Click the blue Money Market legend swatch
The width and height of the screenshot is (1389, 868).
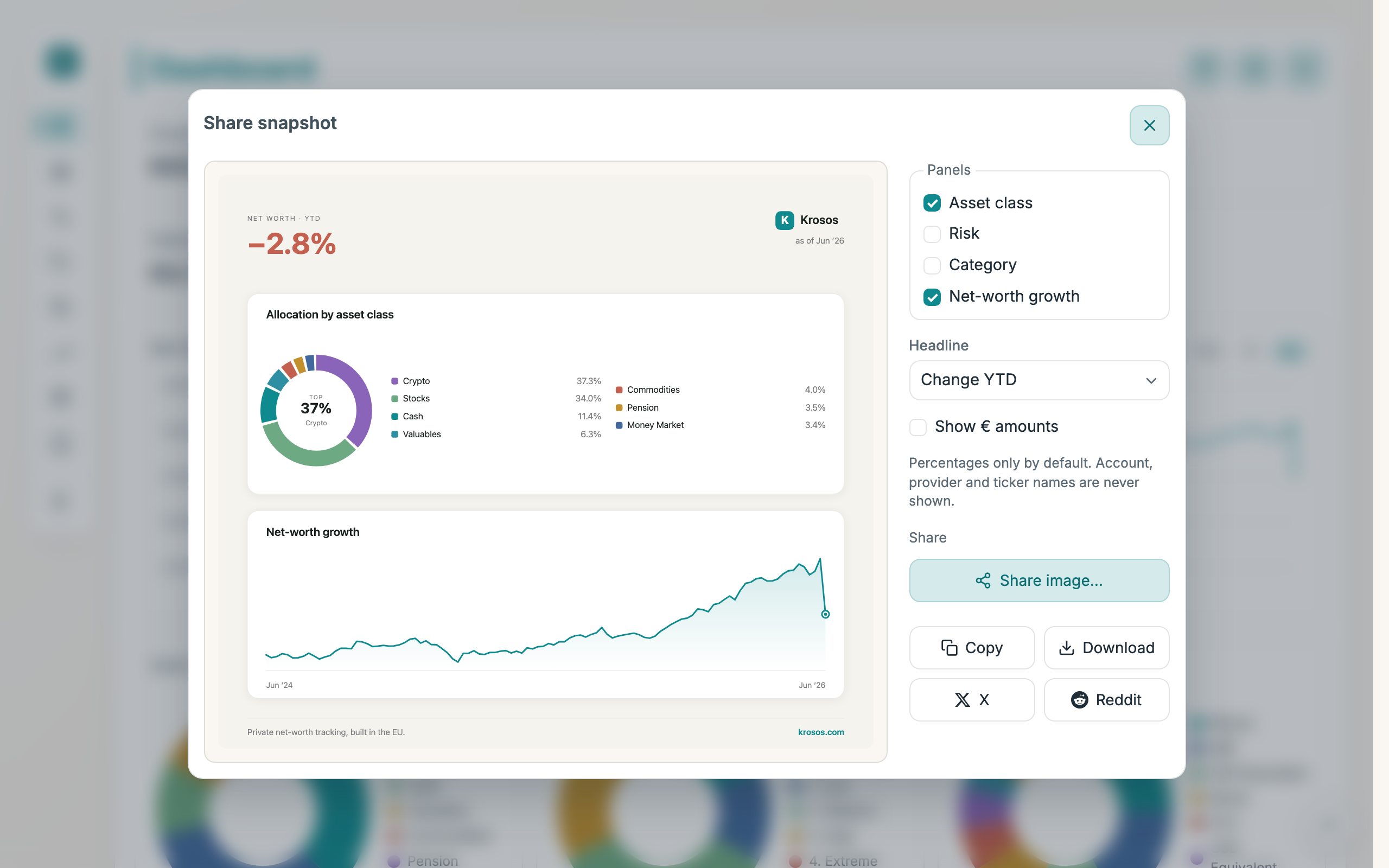[x=619, y=425]
